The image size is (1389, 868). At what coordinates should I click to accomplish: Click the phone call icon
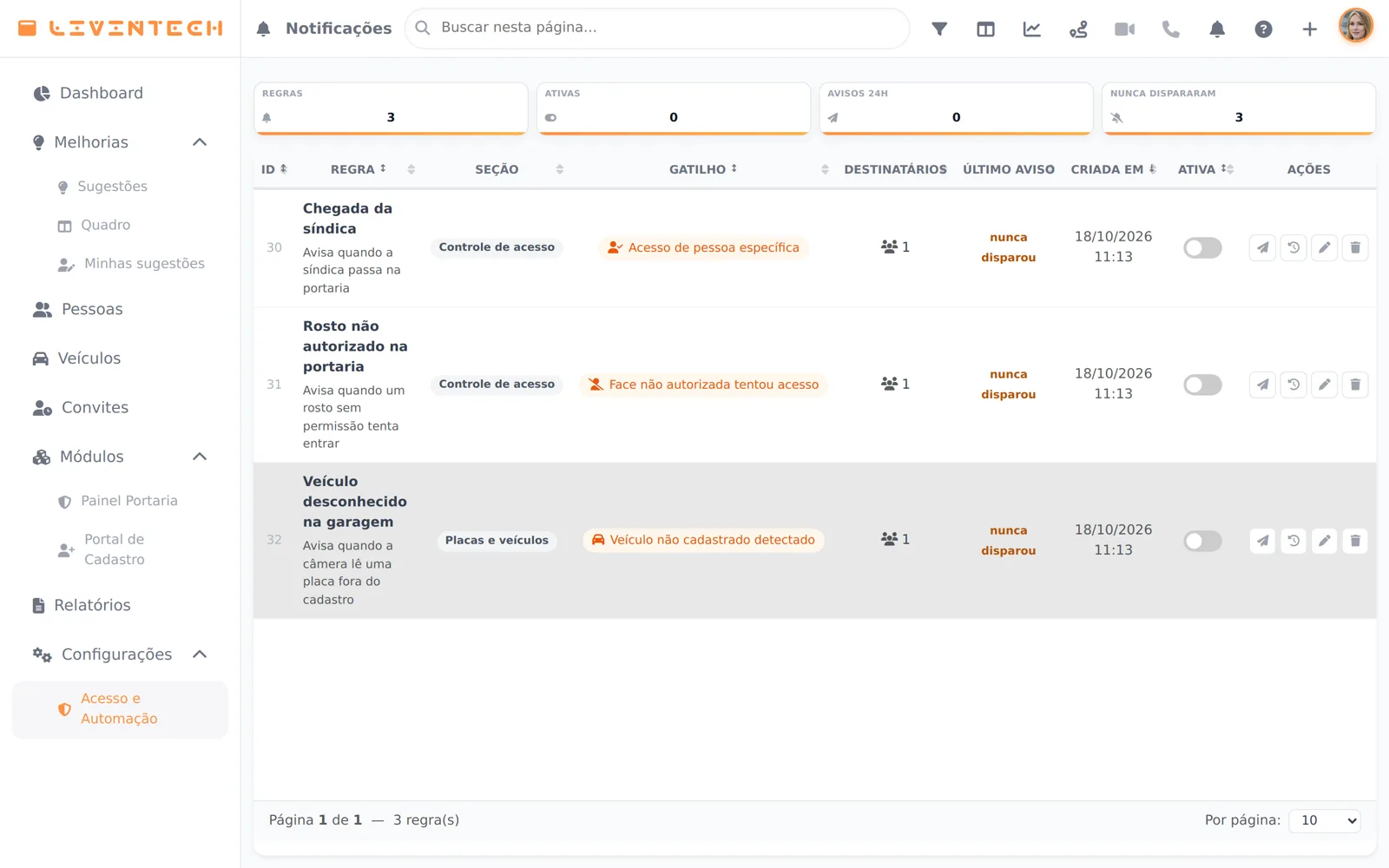point(1171,29)
